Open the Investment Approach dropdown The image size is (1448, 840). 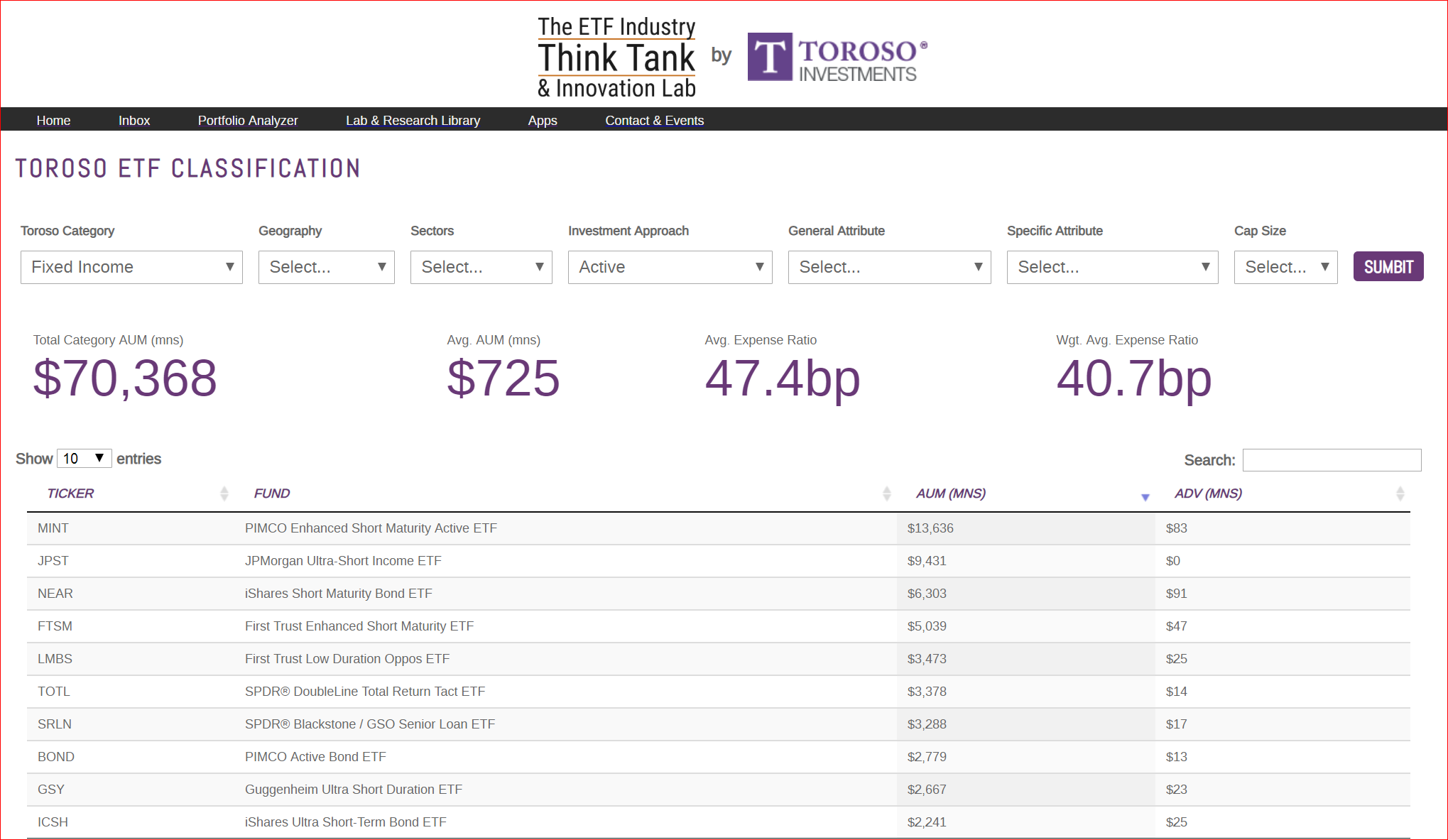pyautogui.click(x=670, y=267)
